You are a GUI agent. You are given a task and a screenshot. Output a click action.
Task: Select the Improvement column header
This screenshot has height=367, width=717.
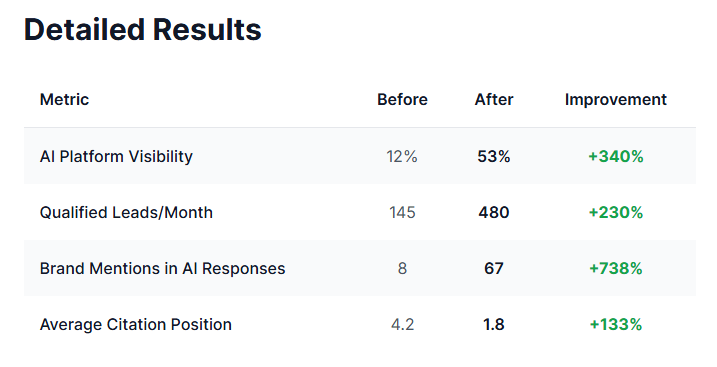click(x=615, y=100)
